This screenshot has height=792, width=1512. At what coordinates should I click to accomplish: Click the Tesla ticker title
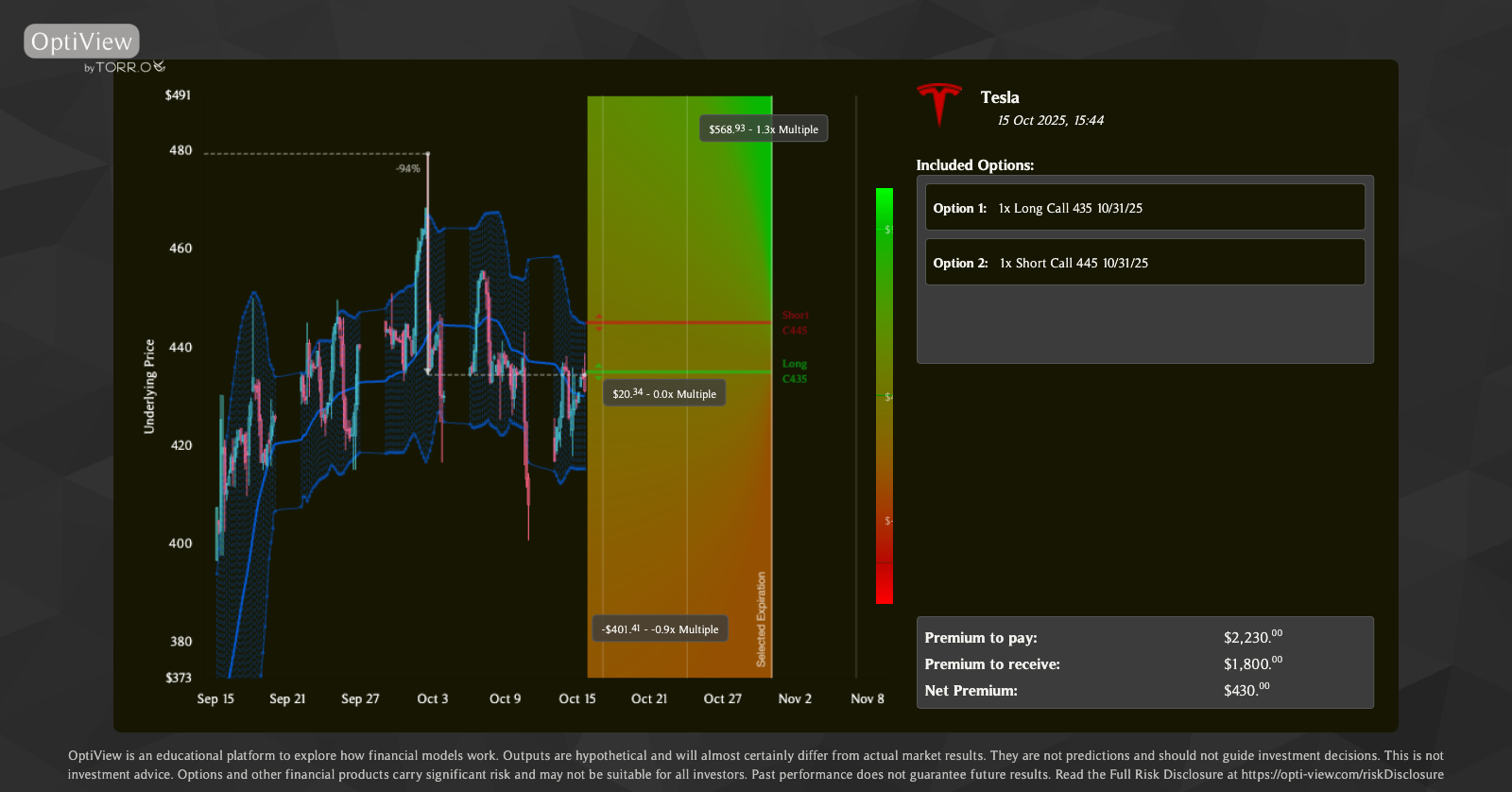tap(1000, 97)
